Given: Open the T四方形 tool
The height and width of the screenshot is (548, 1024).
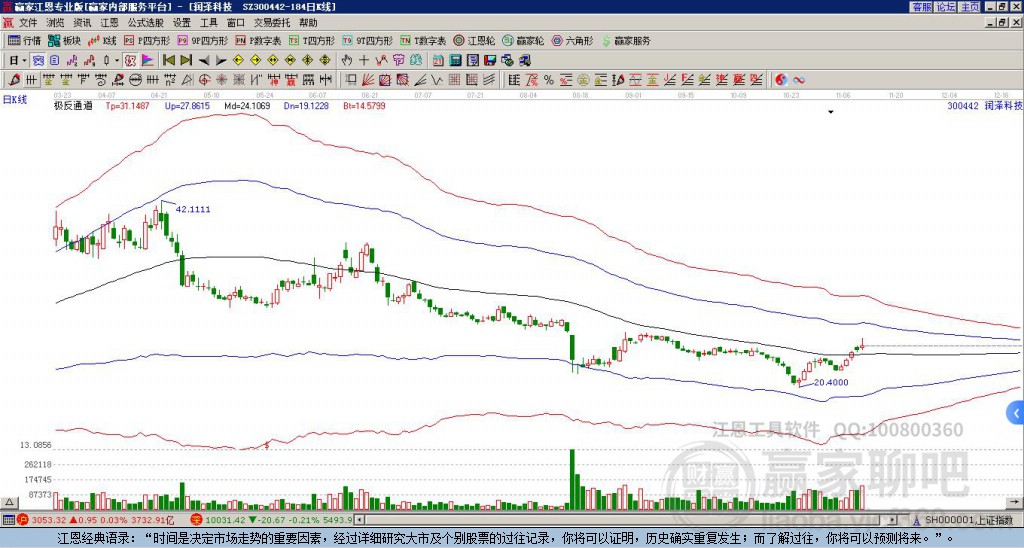Looking at the screenshot, I should click(x=312, y=40).
